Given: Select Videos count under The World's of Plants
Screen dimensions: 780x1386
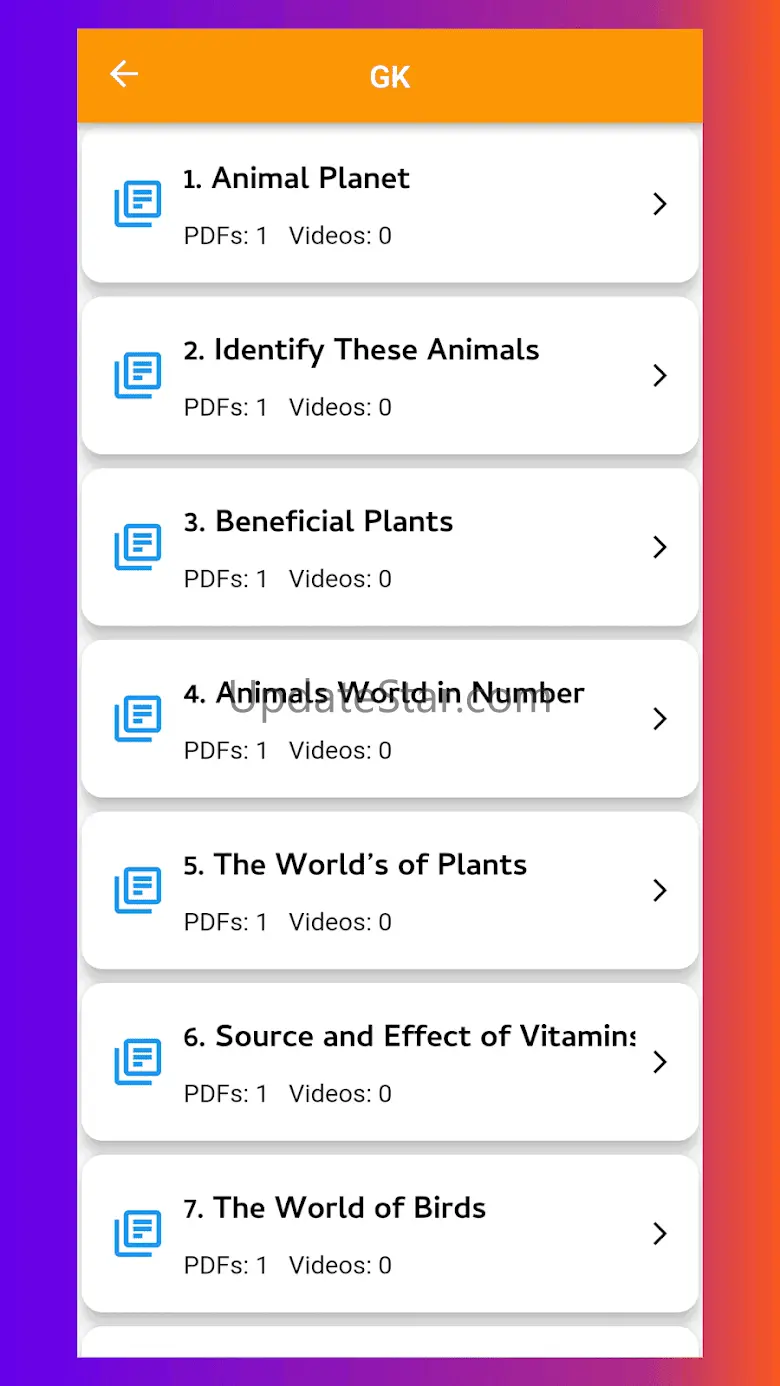Looking at the screenshot, I should [340, 922].
